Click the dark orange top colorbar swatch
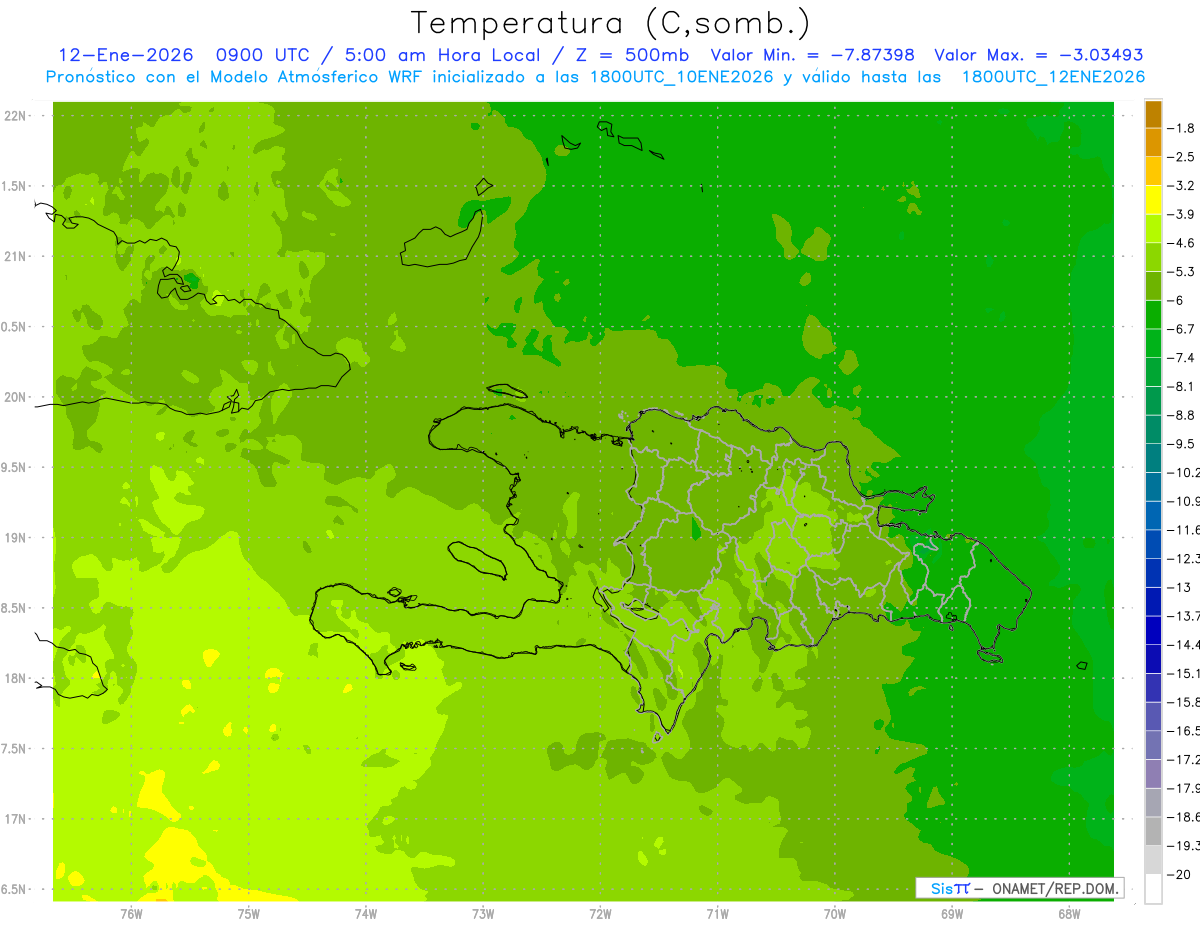This screenshot has height=927, width=1200. point(1153,114)
